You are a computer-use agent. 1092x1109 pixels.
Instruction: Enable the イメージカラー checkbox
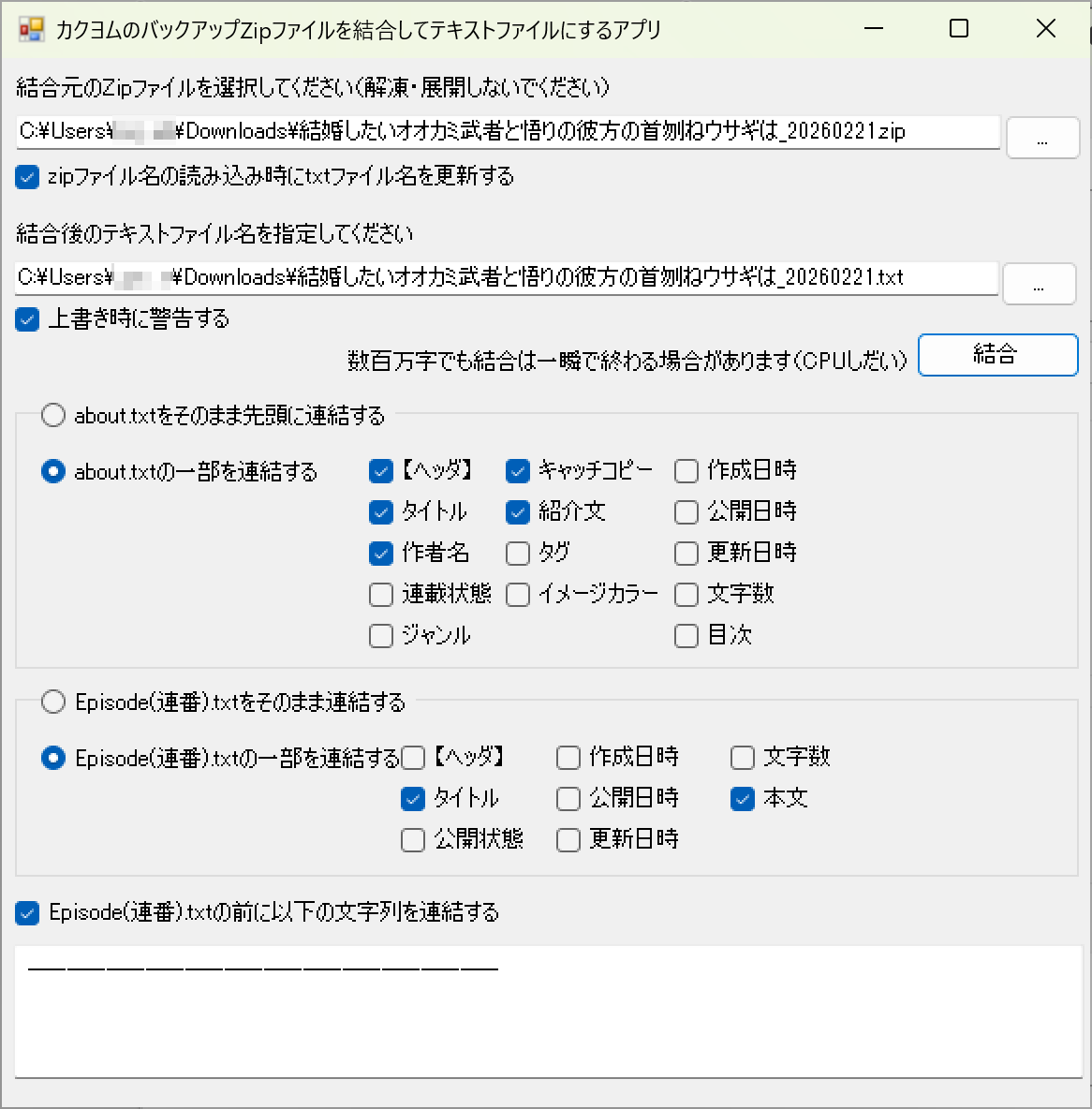click(x=518, y=595)
